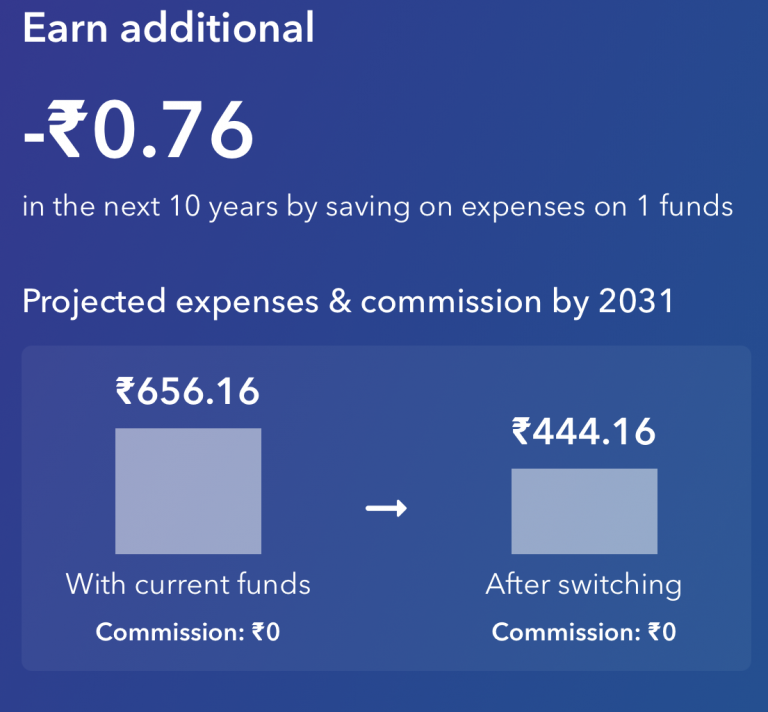The width and height of the screenshot is (768, 712).
Task: Click the 'With current funds' label
Action: pyautogui.click(x=188, y=584)
